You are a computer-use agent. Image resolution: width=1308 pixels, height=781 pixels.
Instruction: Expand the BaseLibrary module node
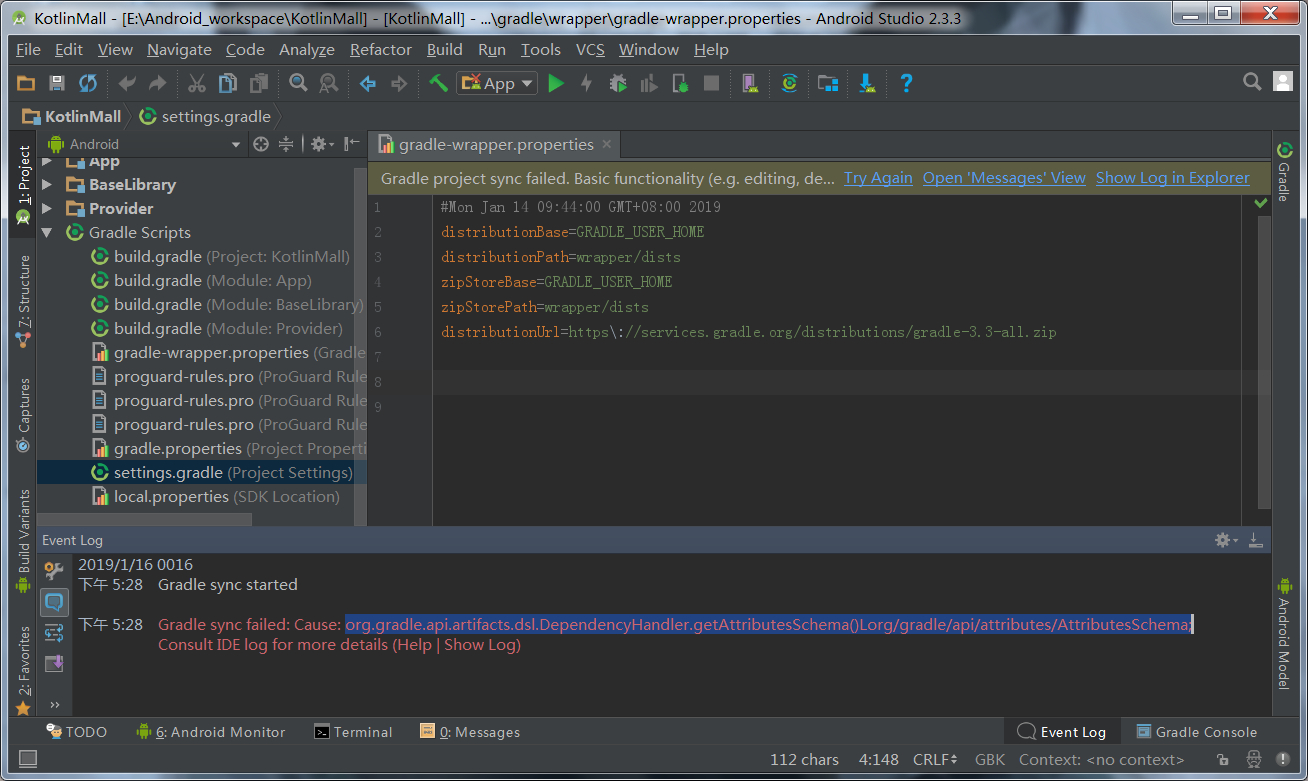click(x=47, y=184)
